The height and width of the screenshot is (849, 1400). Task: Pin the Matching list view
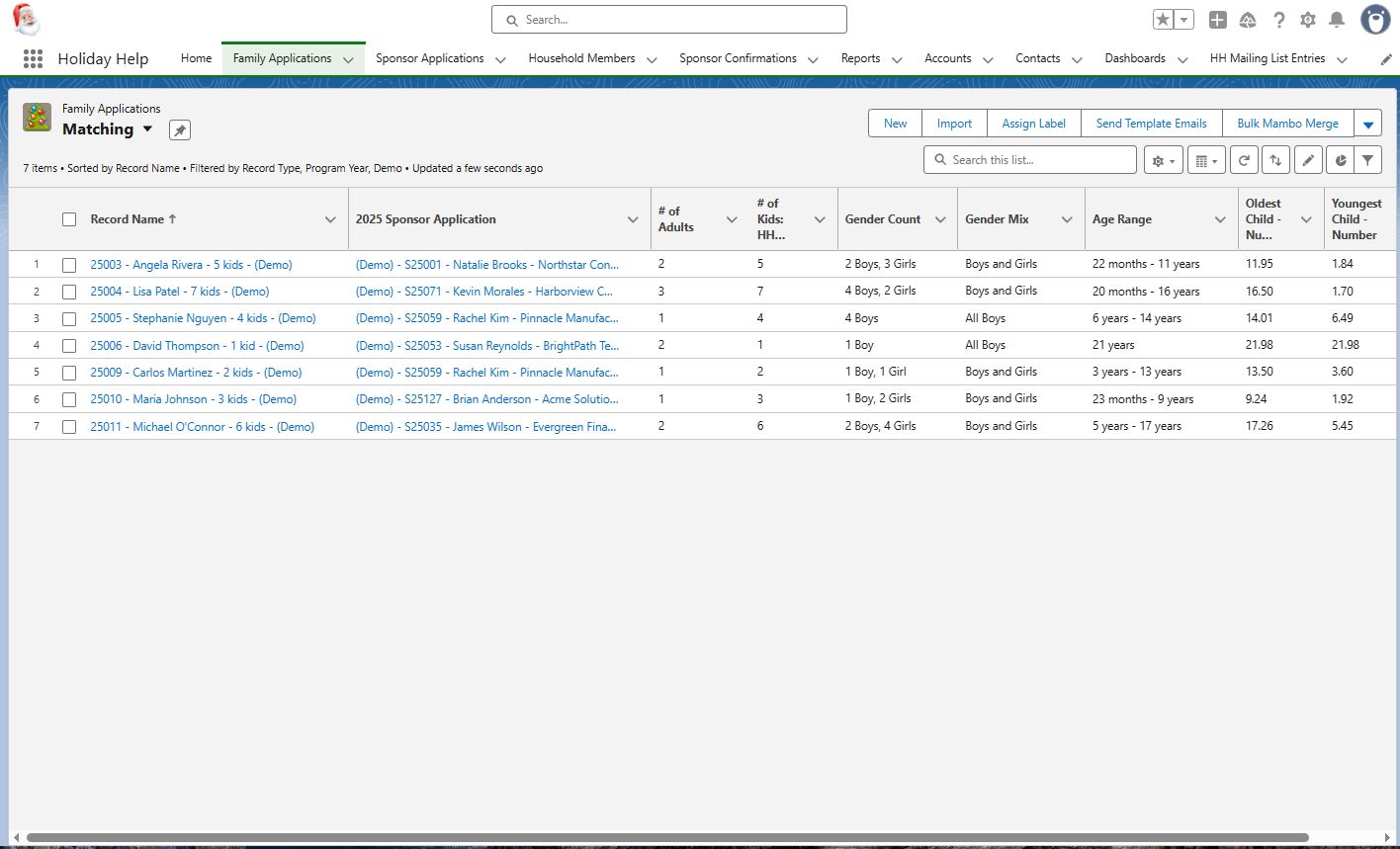(179, 130)
